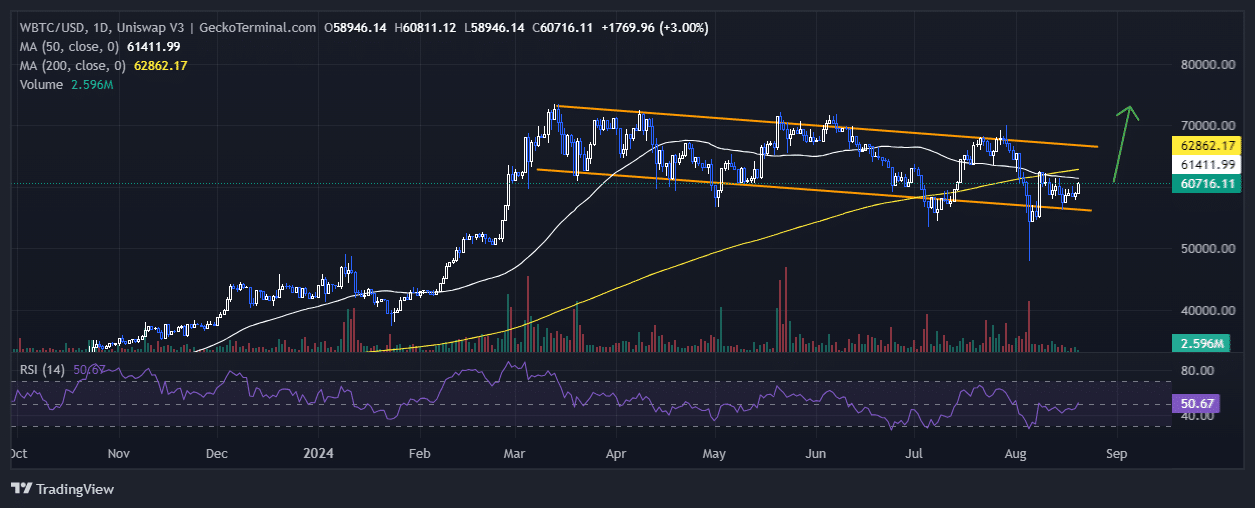Click the Sep label on the time axis
Viewport: 1255px width, 508px height.
coord(1117,453)
